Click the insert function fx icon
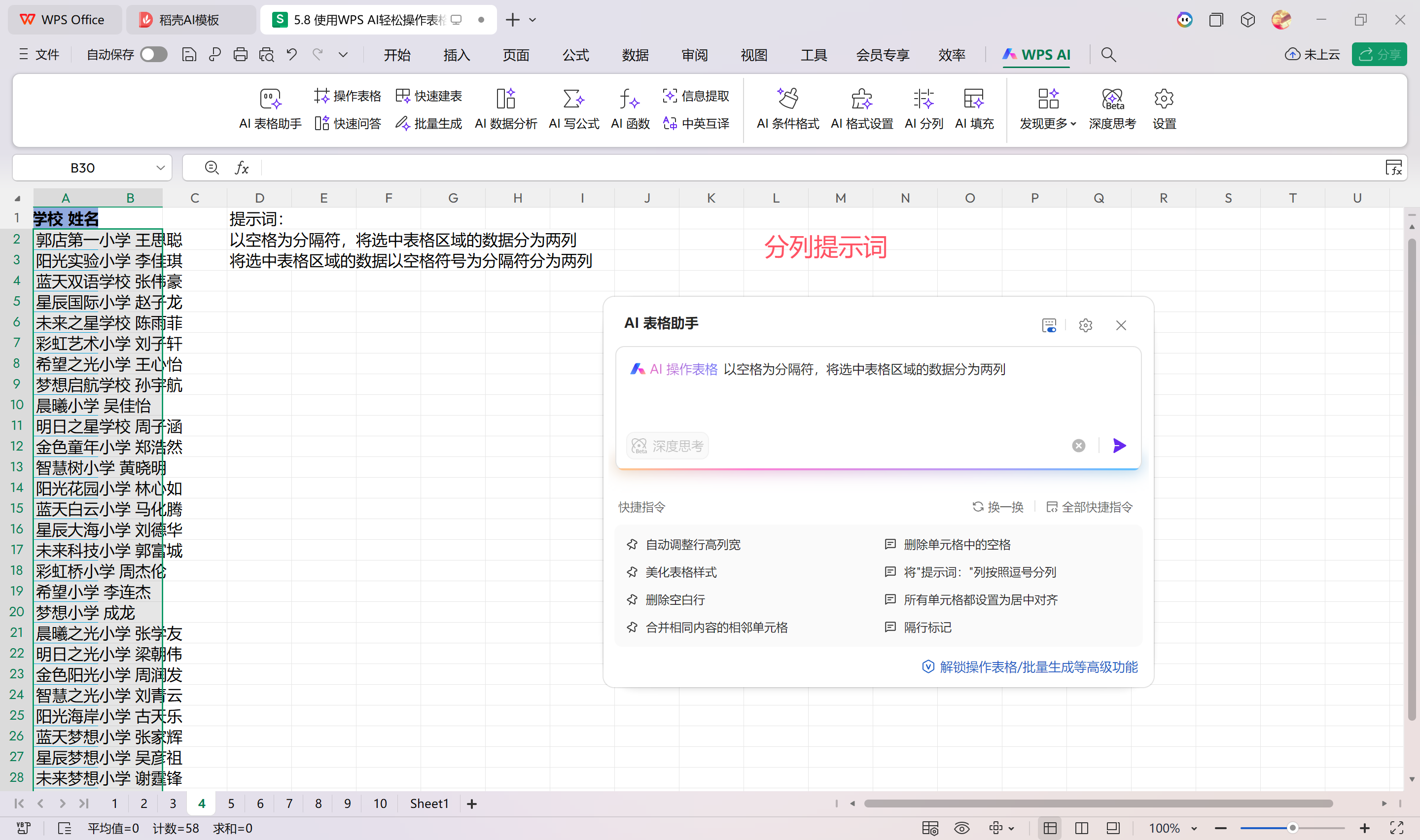This screenshot has width=1420, height=840. pos(242,168)
